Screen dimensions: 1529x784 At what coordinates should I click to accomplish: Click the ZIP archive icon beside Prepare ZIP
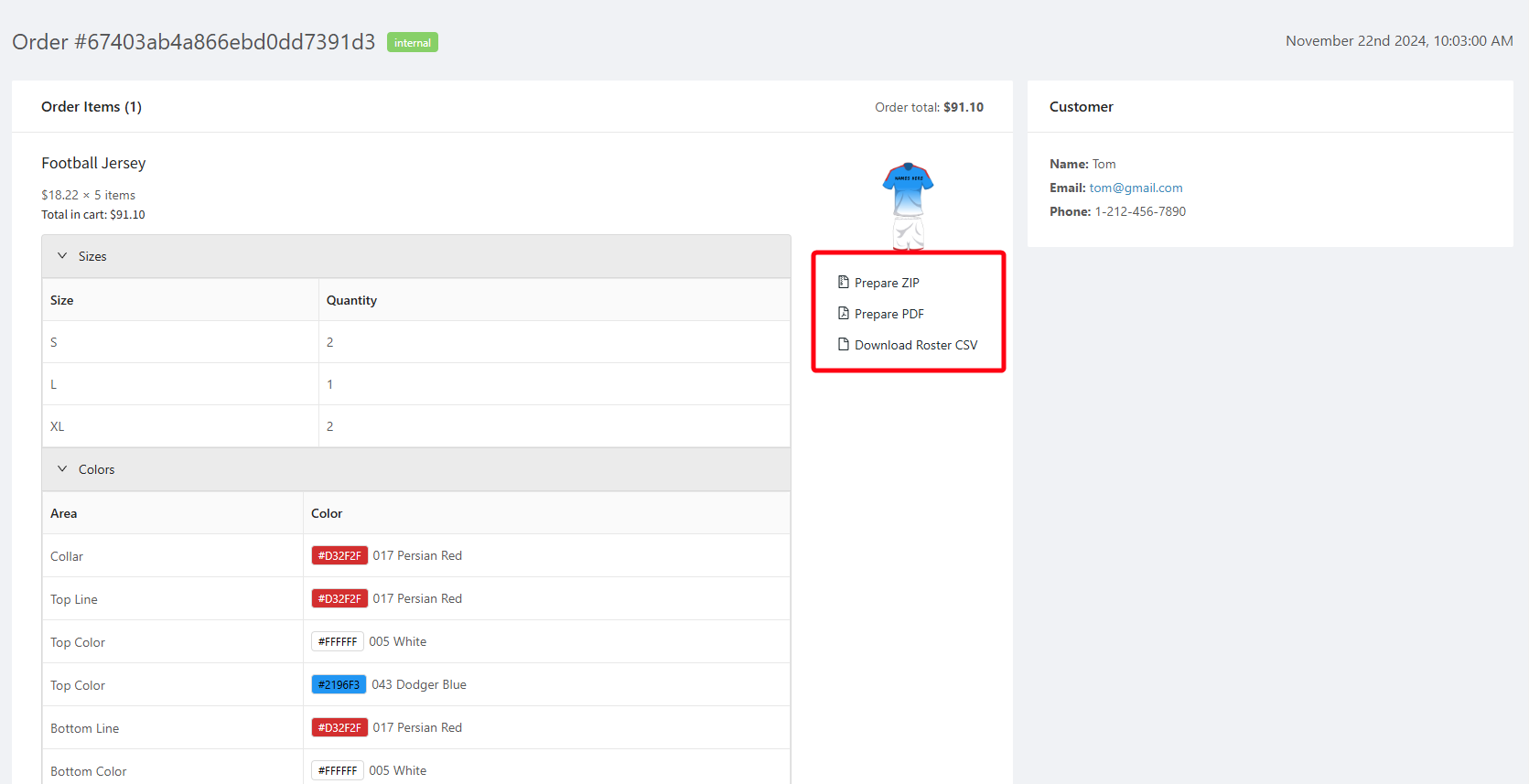click(x=844, y=282)
